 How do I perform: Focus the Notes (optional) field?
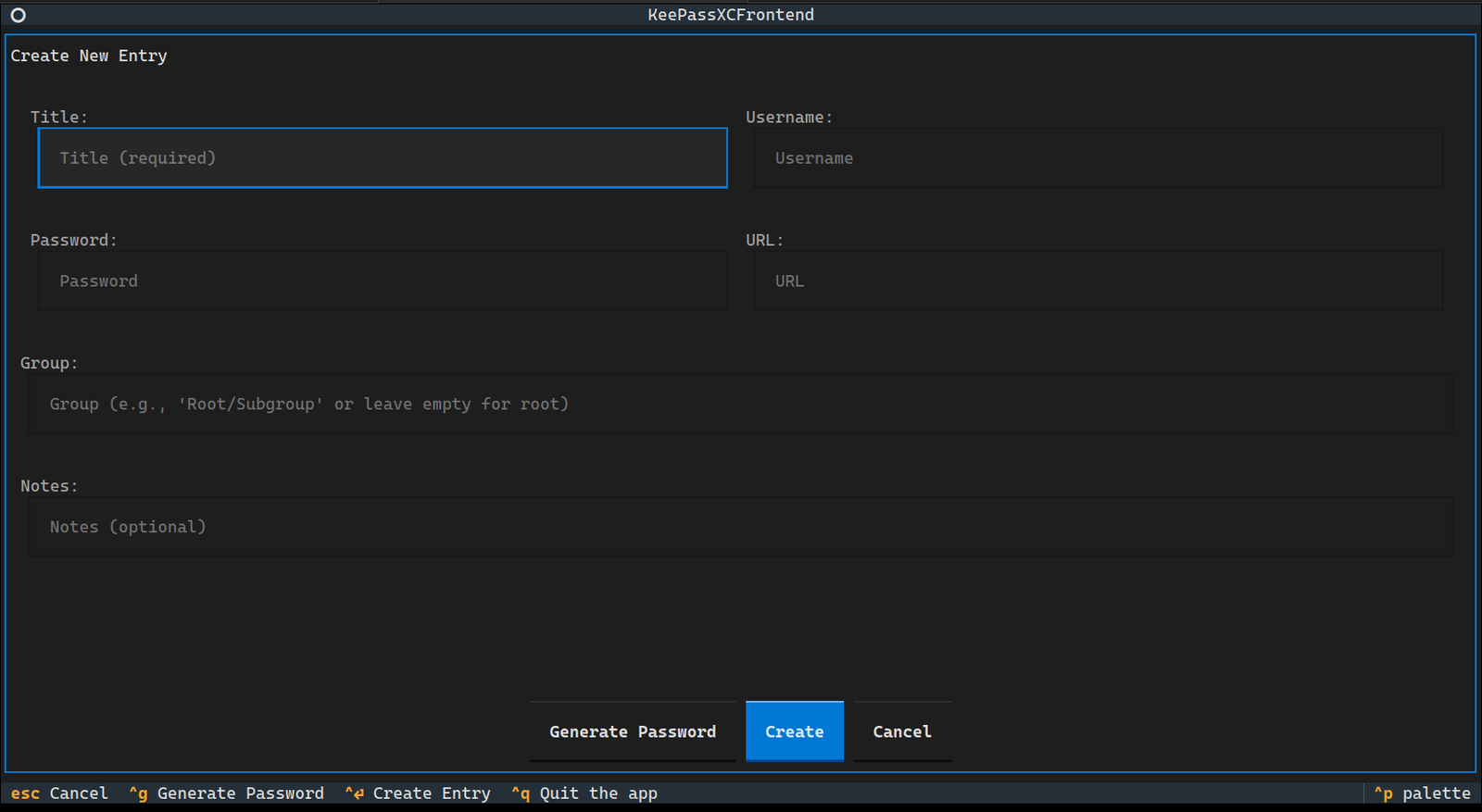click(741, 527)
